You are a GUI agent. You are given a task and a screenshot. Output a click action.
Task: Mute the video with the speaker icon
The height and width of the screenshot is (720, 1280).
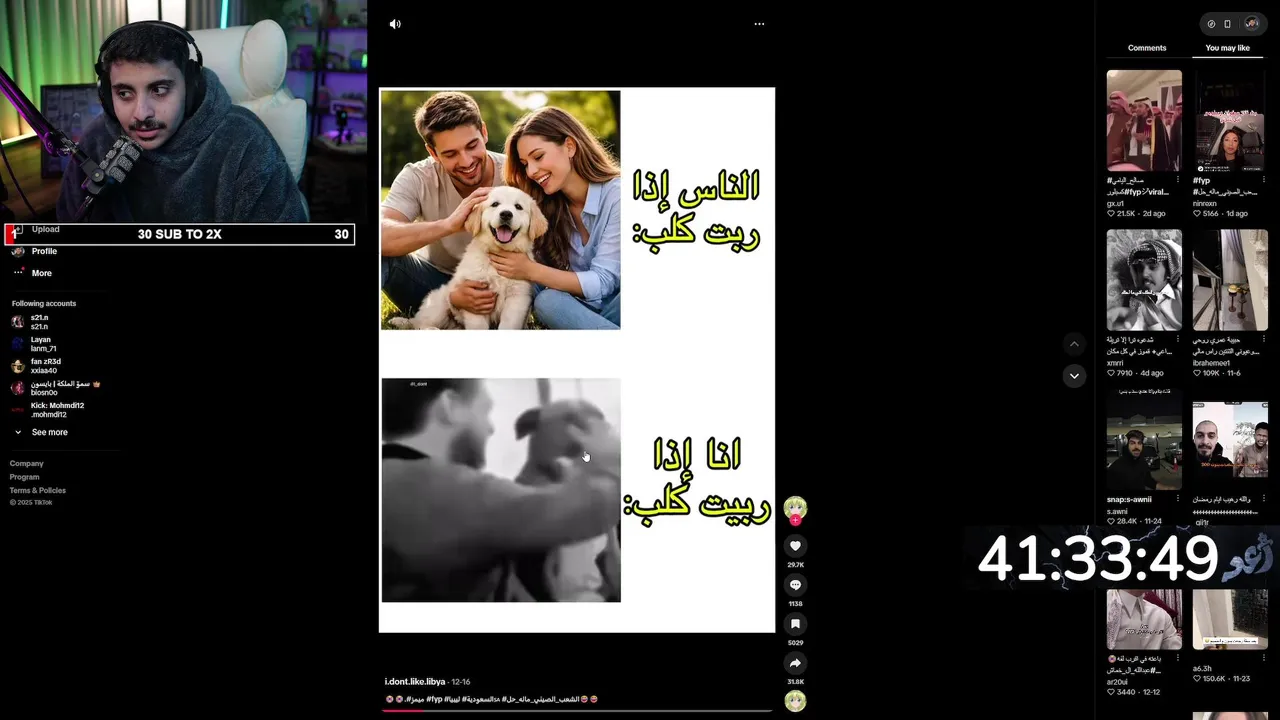395,24
